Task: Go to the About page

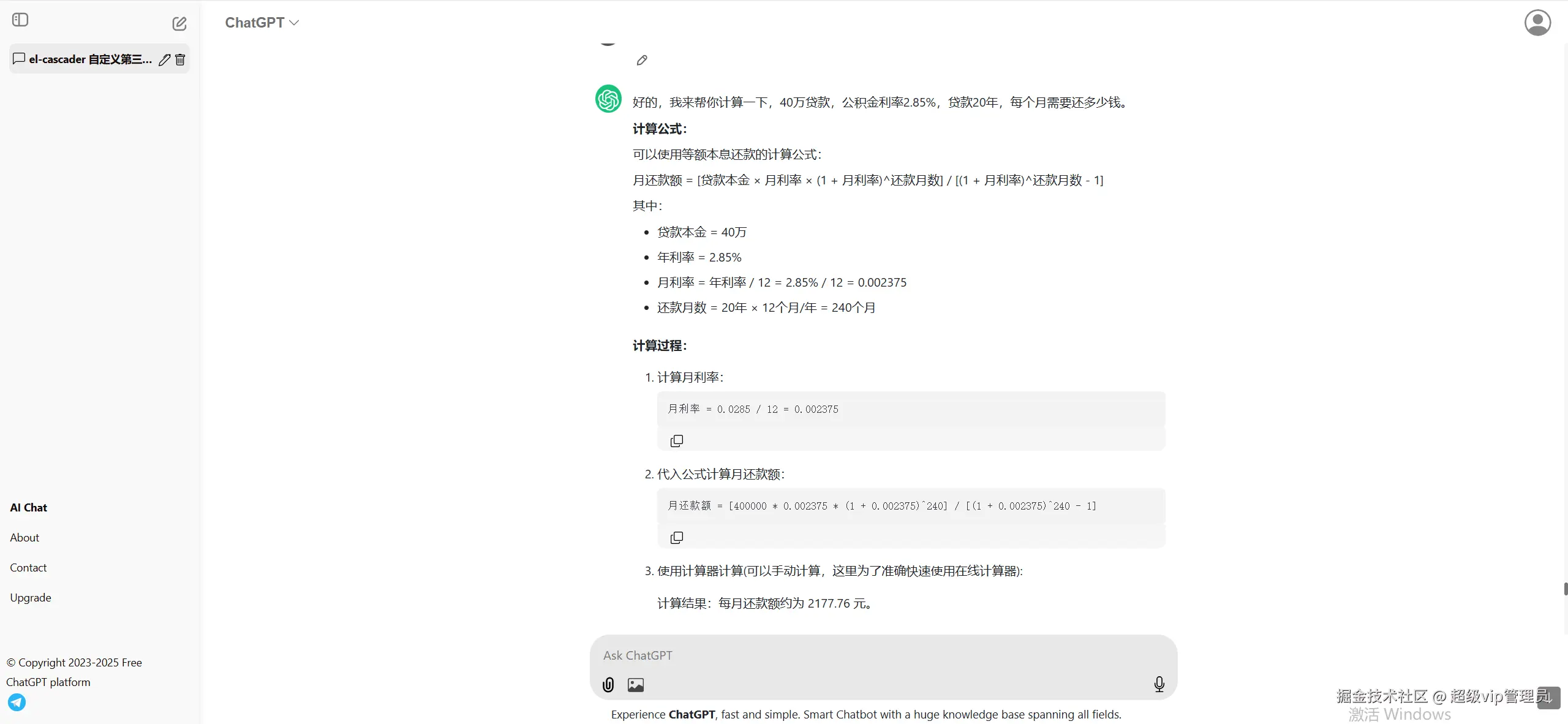Action: 24,538
